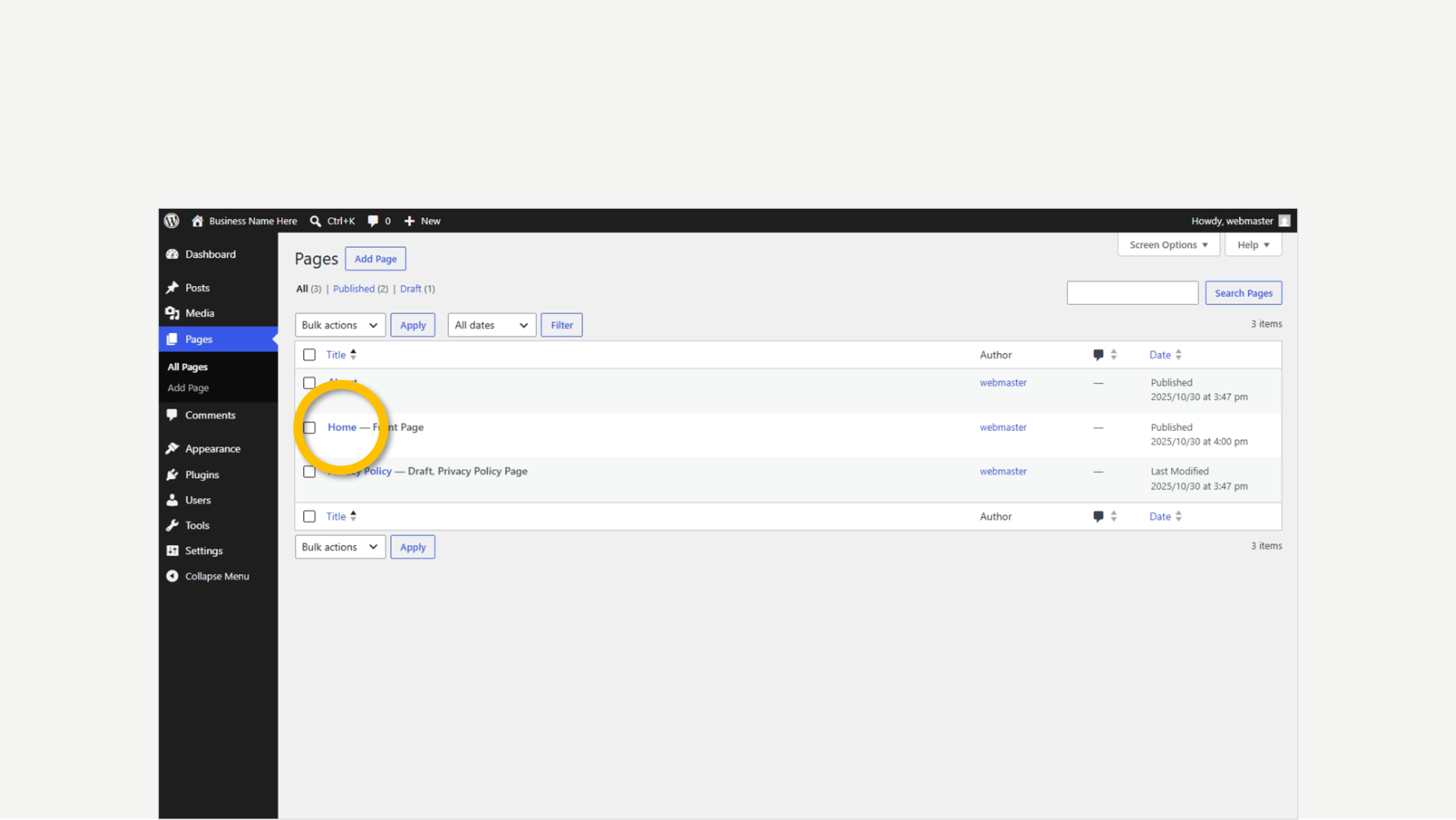
Task: Open Media library sidebar icon
Action: (x=172, y=313)
